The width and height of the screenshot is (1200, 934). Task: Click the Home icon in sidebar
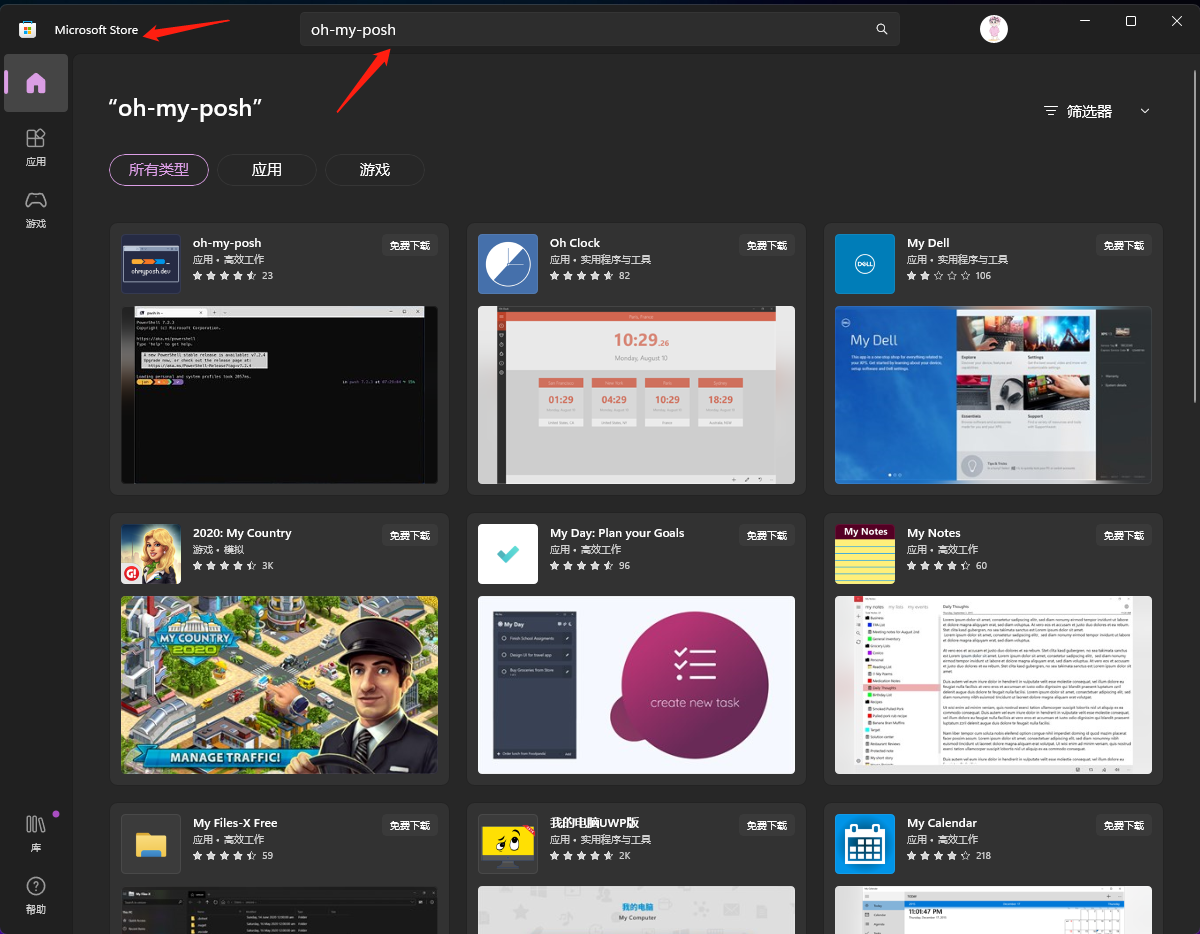point(36,83)
